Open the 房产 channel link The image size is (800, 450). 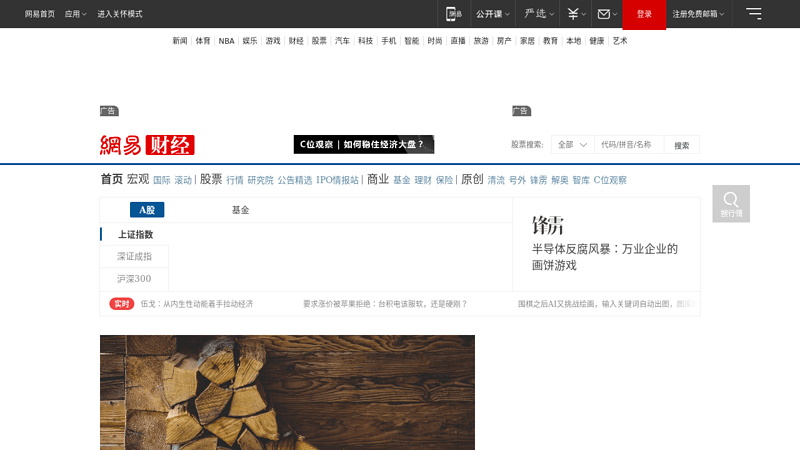504,41
